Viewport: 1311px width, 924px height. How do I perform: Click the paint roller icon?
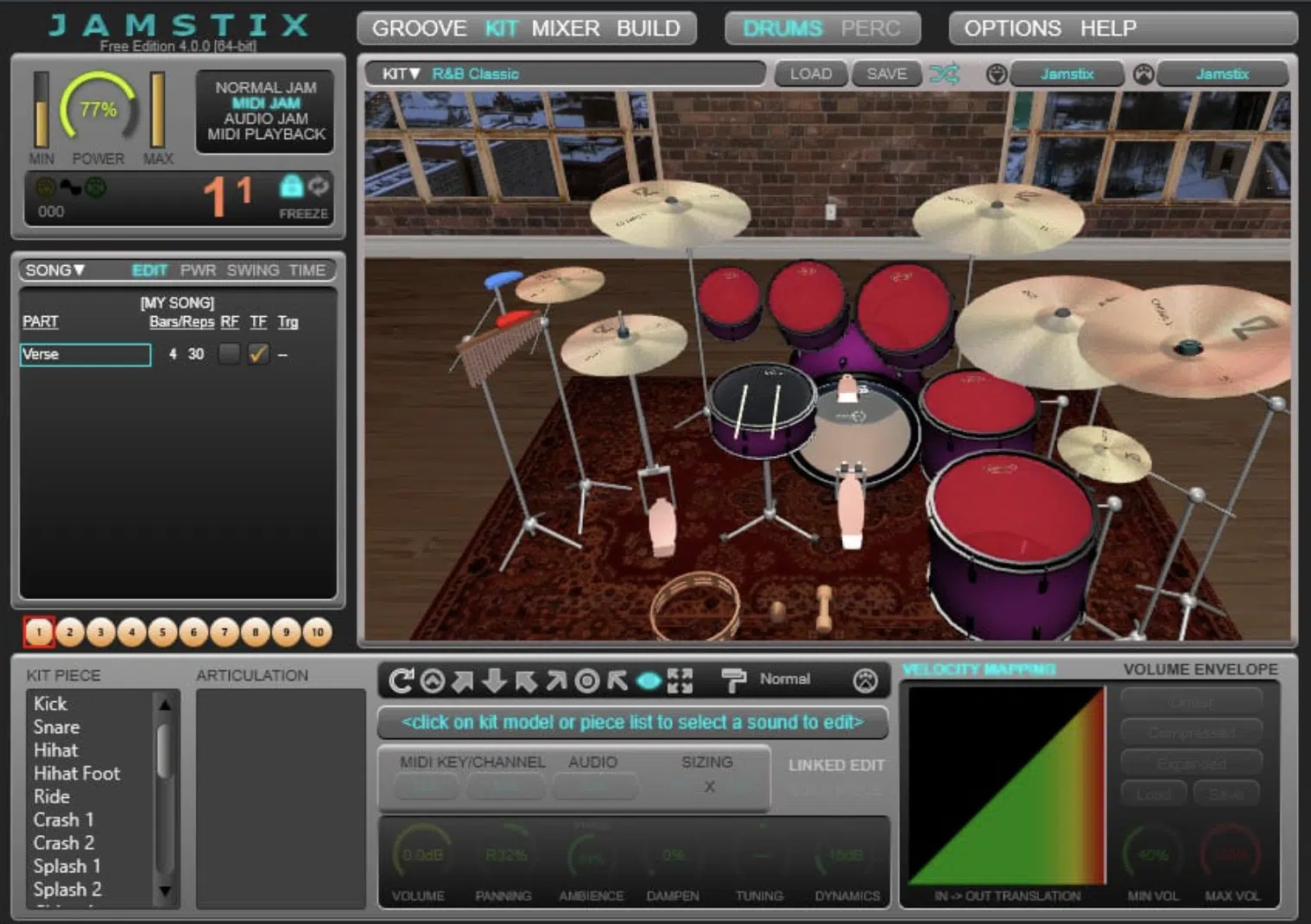pyautogui.click(x=733, y=681)
